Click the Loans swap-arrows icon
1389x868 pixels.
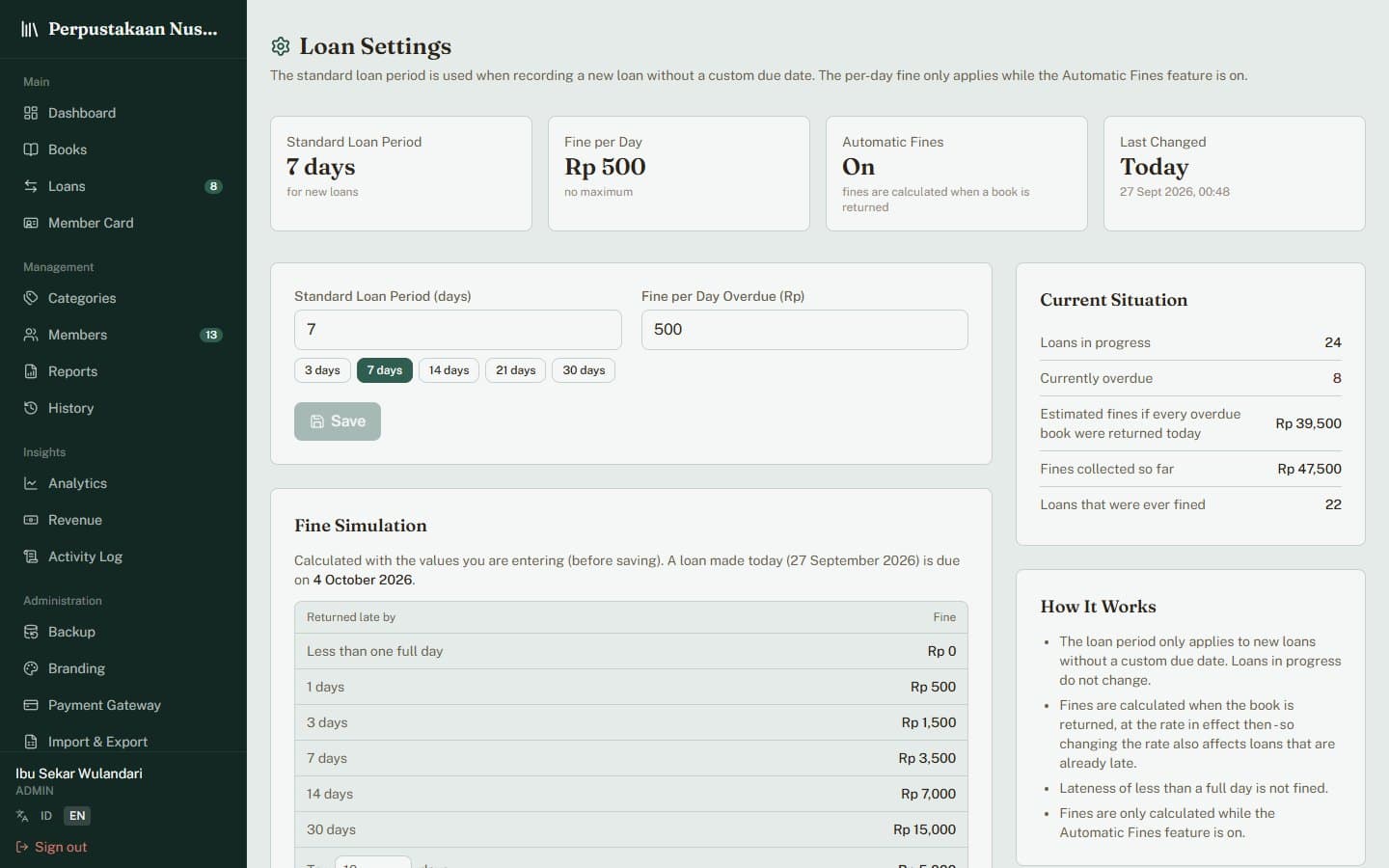31,186
